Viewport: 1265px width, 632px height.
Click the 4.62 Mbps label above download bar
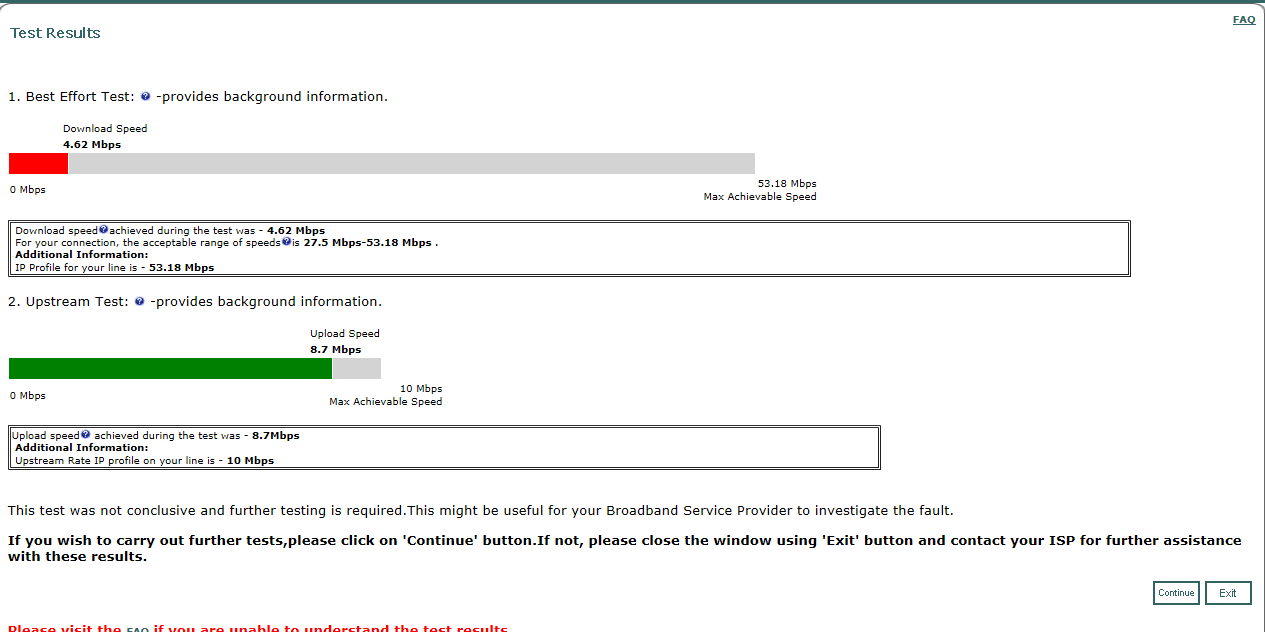[x=92, y=145]
